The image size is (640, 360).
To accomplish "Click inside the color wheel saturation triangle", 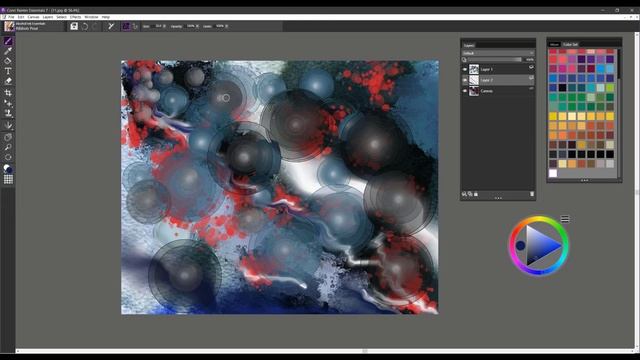I will pos(541,246).
